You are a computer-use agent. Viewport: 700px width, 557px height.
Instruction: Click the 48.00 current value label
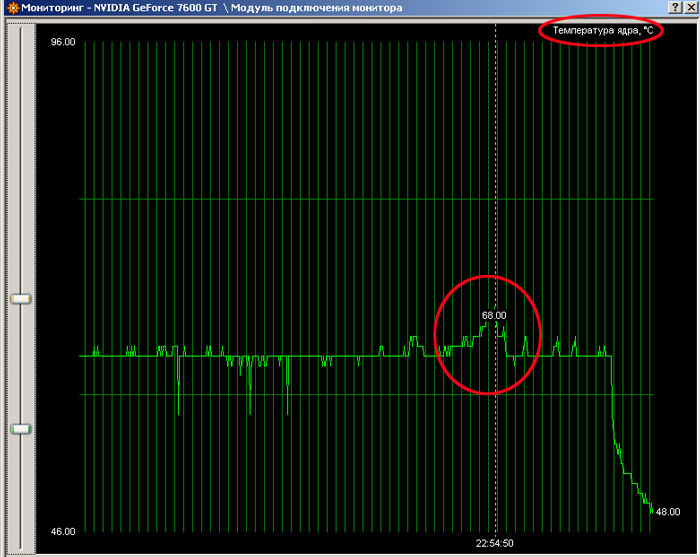coord(667,511)
